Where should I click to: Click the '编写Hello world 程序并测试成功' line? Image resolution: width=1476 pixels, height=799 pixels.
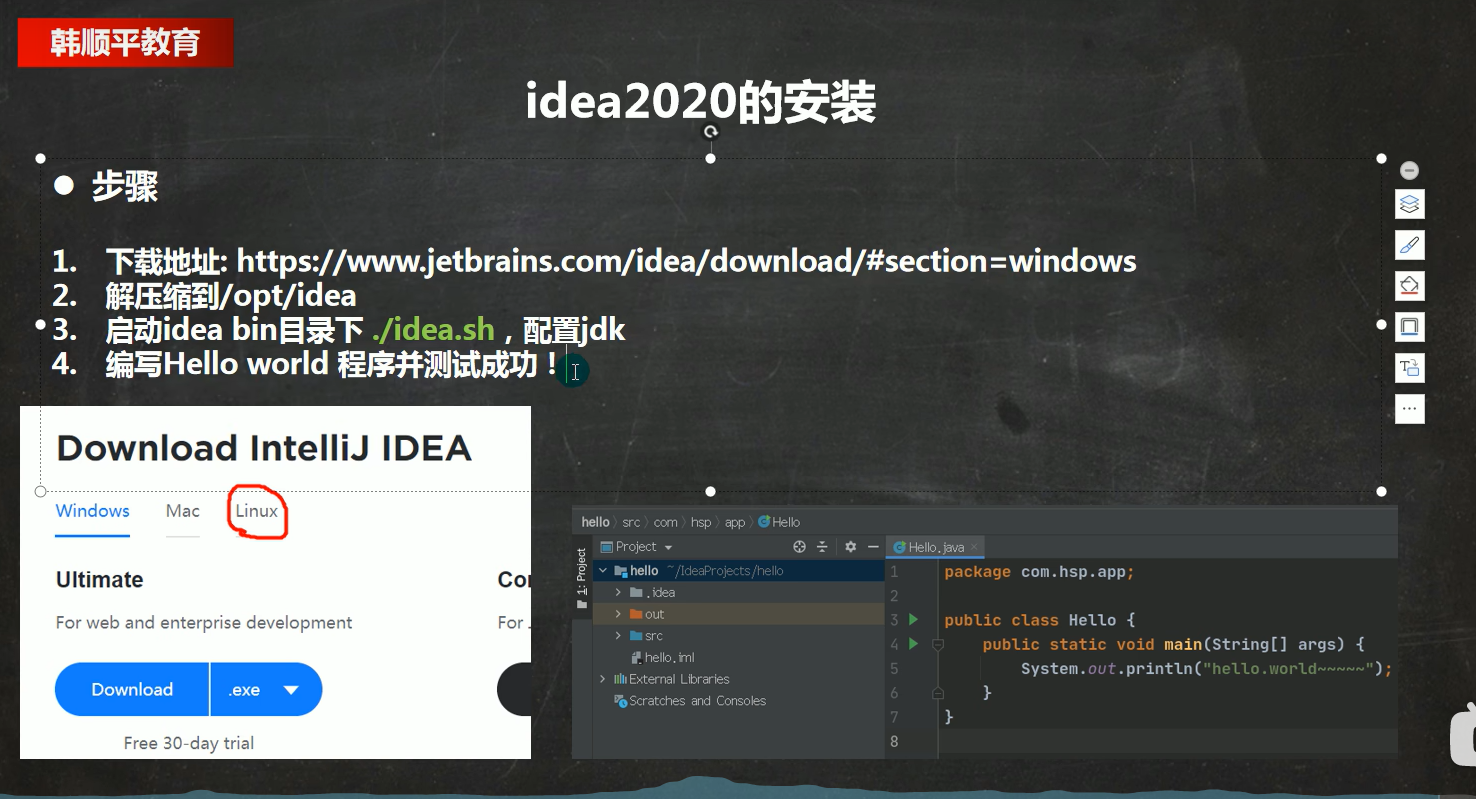pos(333,364)
